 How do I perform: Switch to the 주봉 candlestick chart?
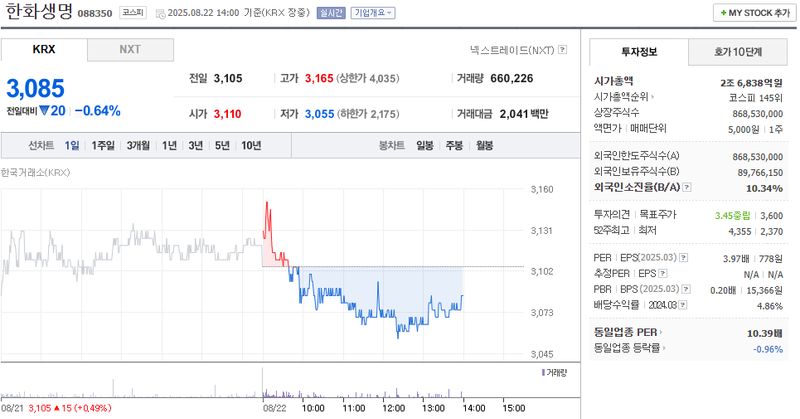pyautogui.click(x=454, y=146)
